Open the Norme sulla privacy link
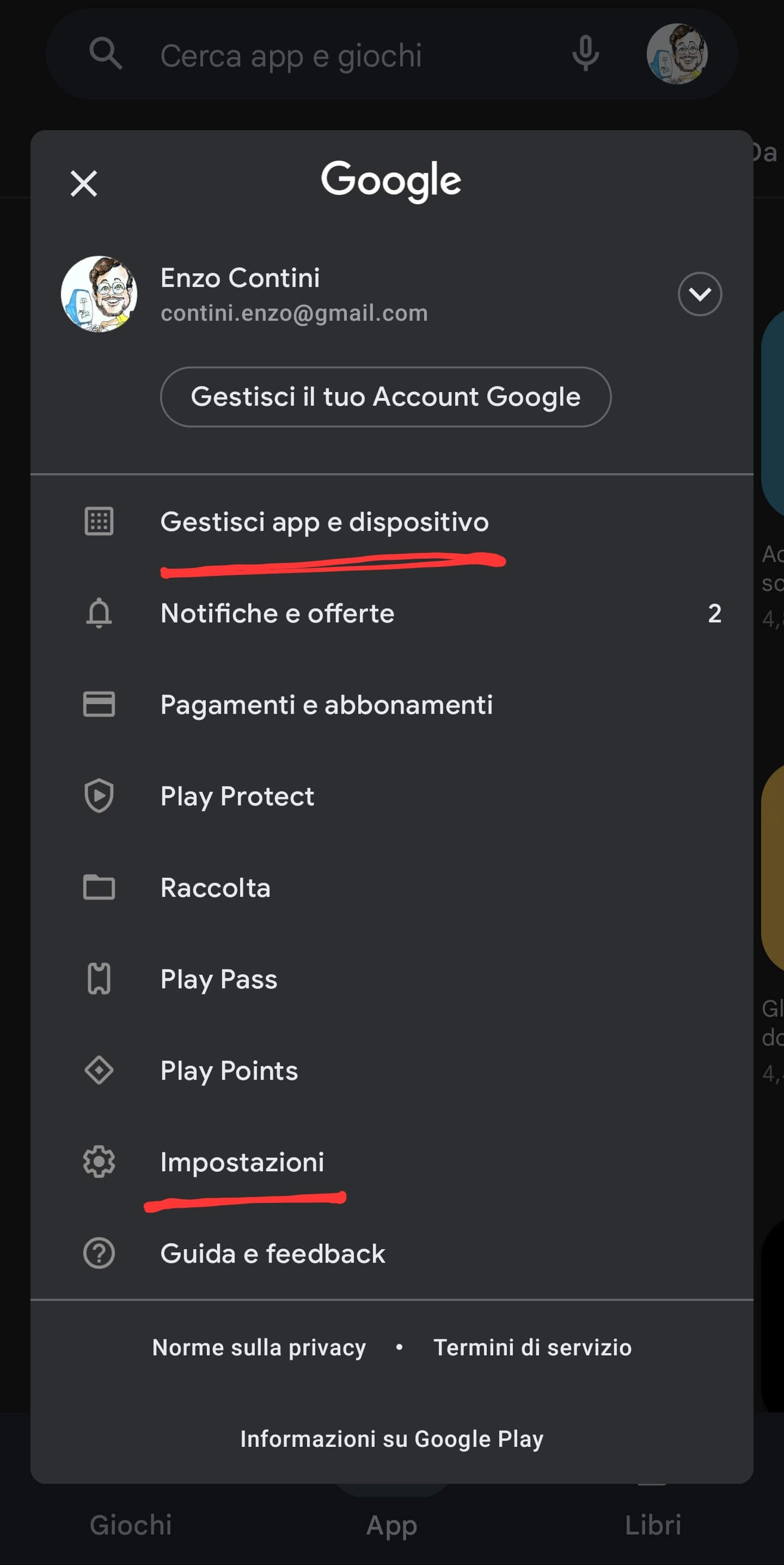The image size is (784, 1565). [x=259, y=1348]
